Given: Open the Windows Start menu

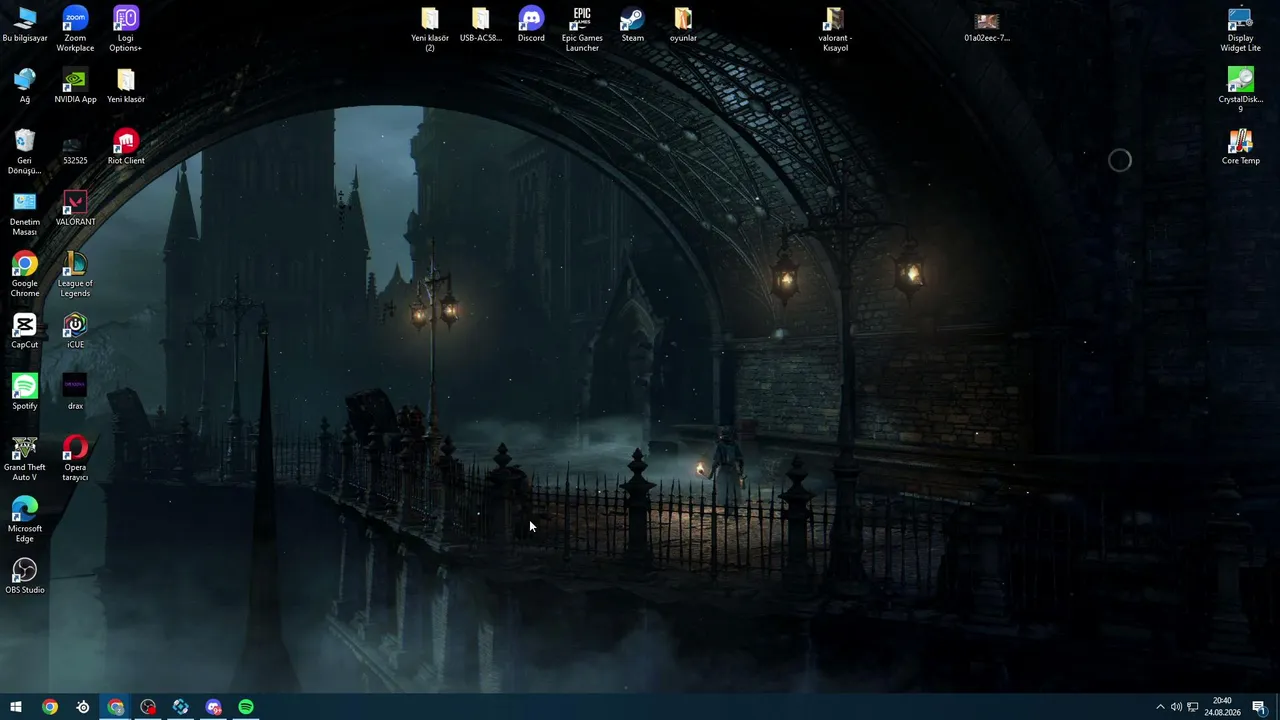Looking at the screenshot, I should (x=16, y=707).
